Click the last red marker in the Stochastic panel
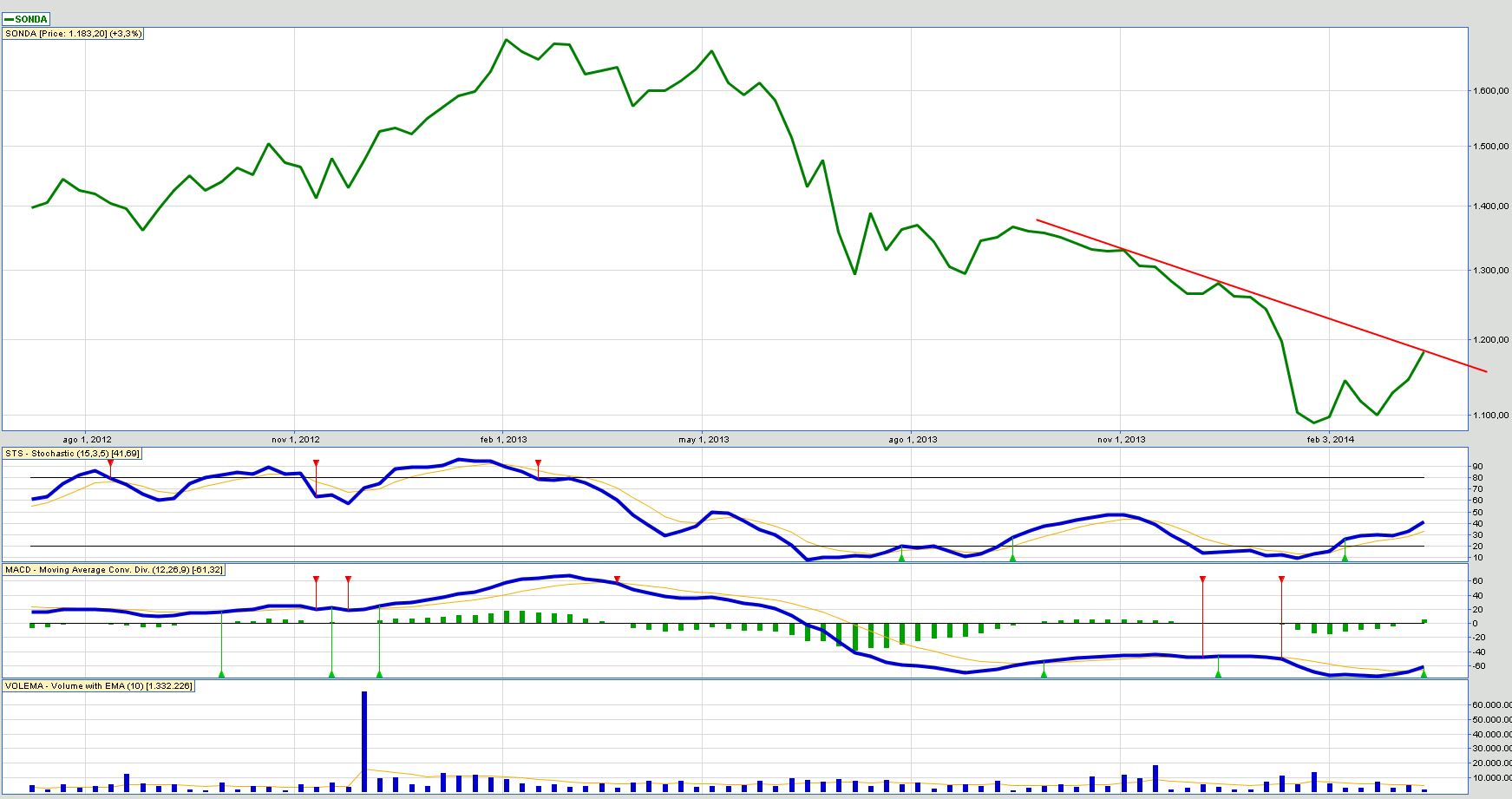 (539, 463)
